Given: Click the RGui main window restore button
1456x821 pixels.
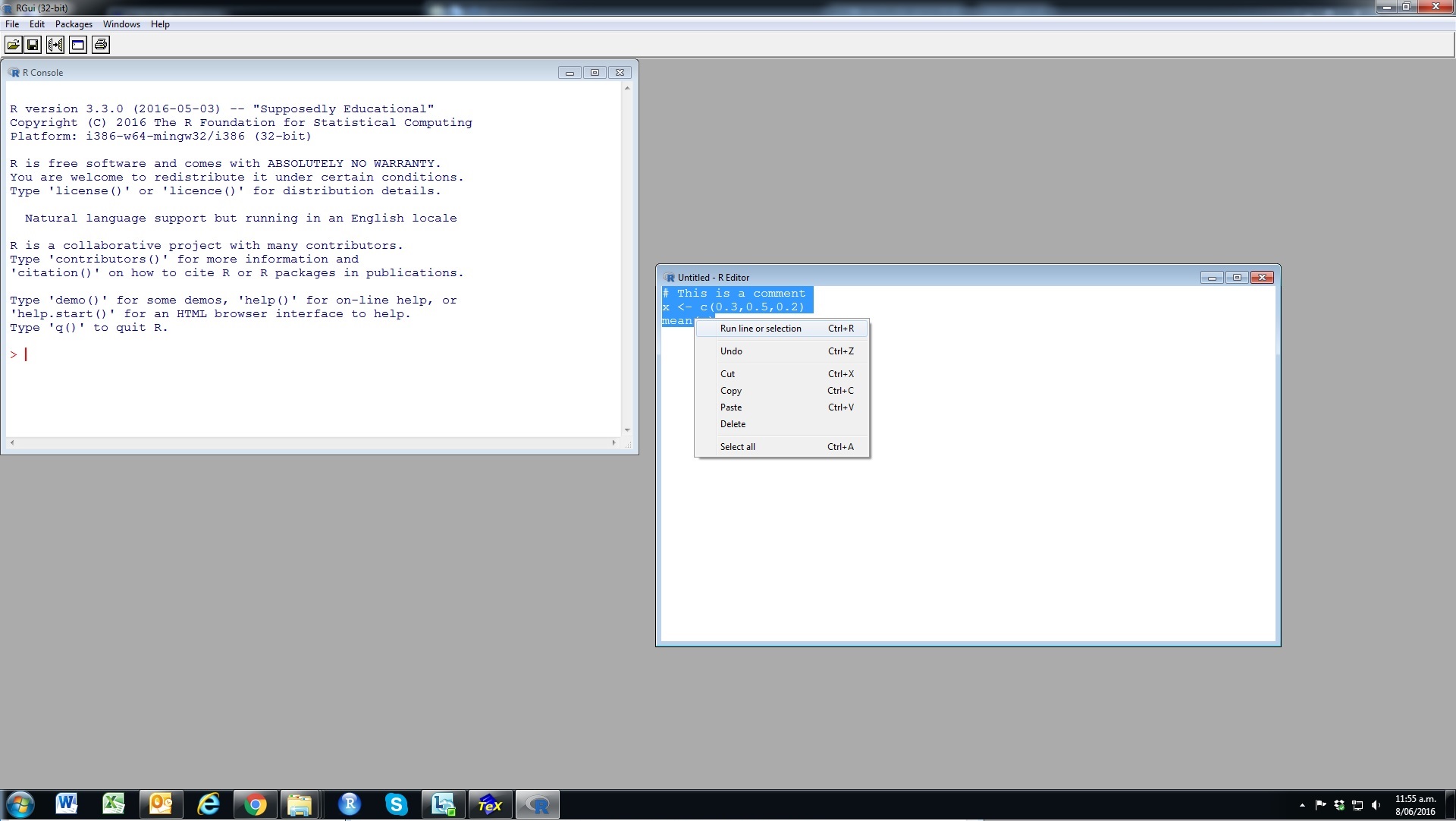Looking at the screenshot, I should coord(1405,7).
